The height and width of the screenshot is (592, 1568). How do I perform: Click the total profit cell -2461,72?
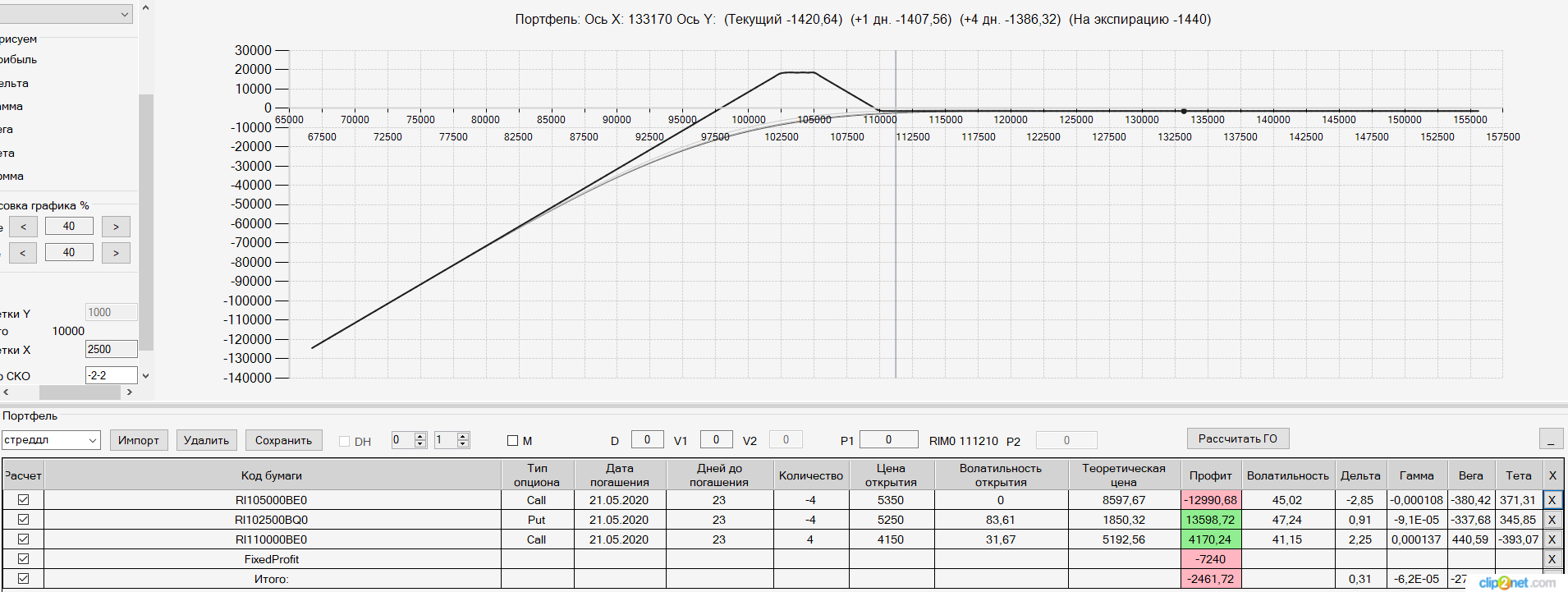(x=1211, y=579)
